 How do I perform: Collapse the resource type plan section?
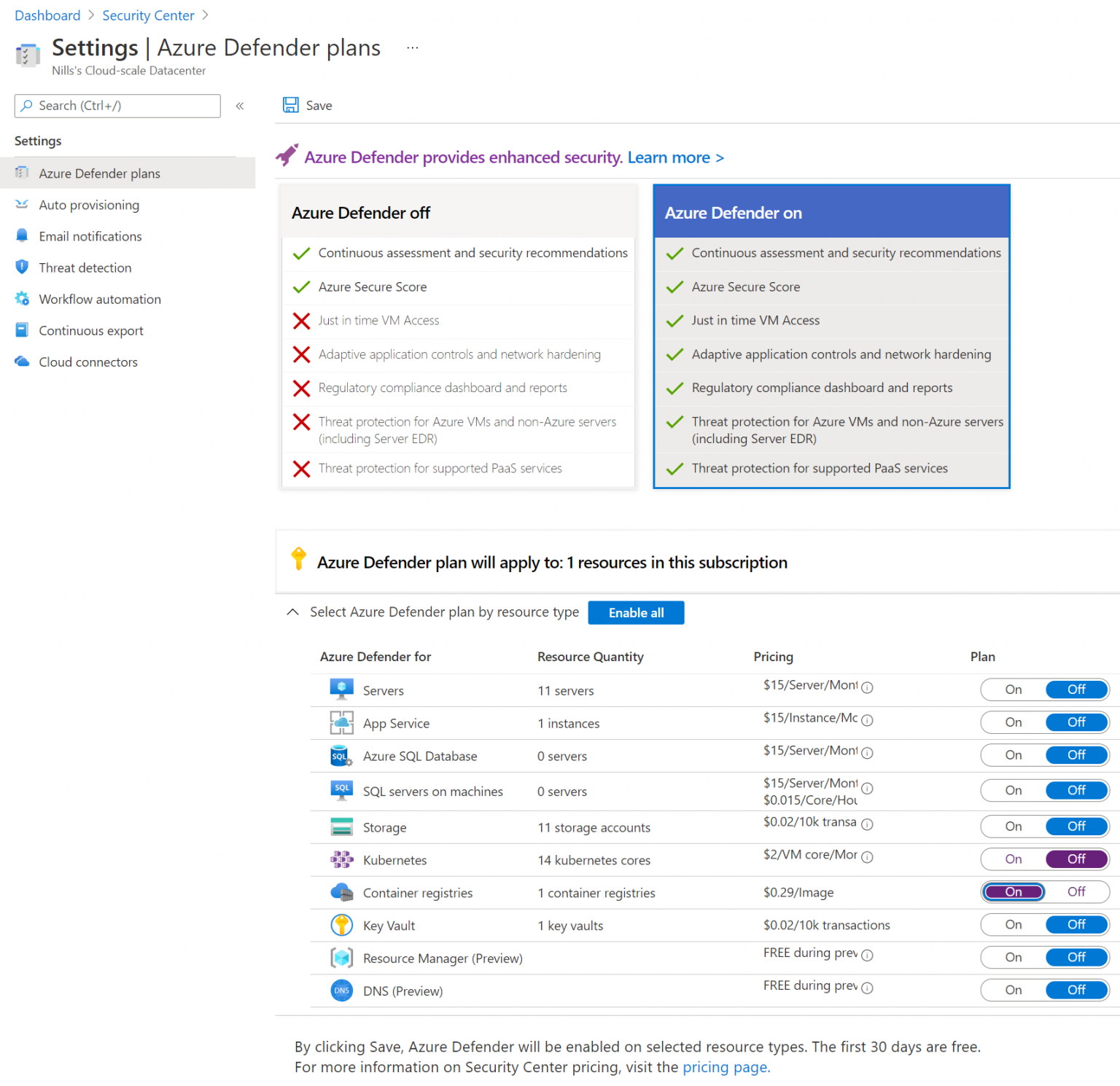(x=292, y=612)
